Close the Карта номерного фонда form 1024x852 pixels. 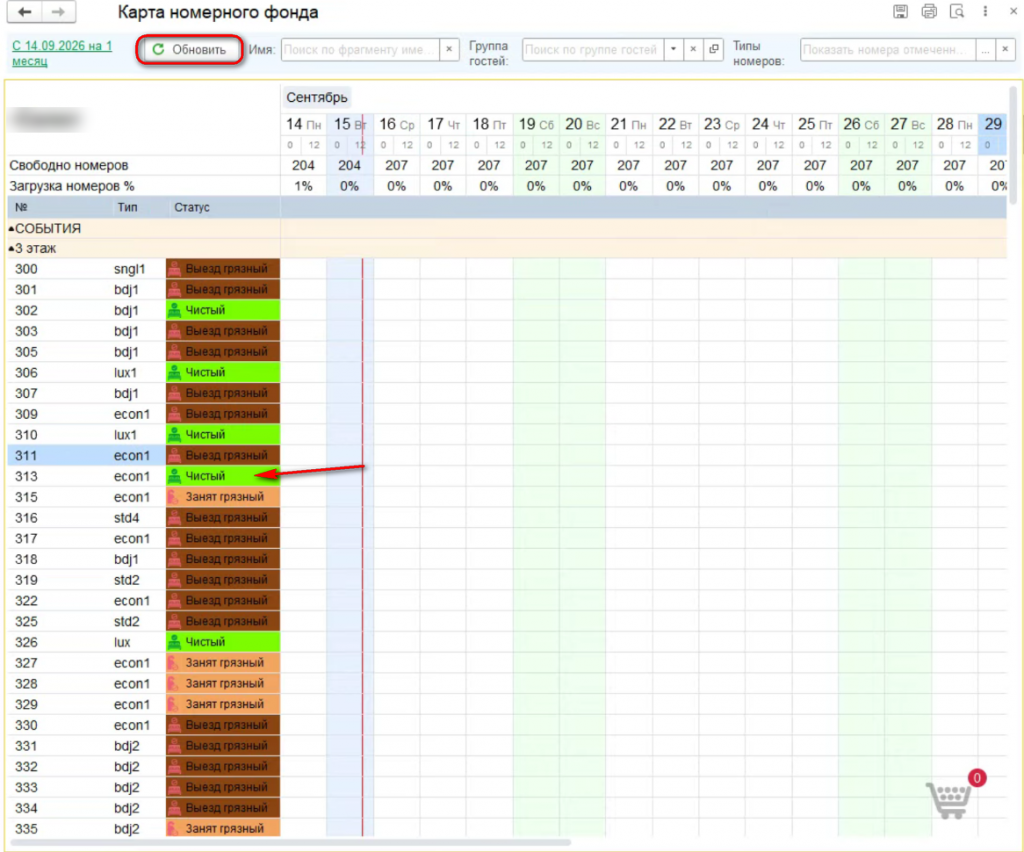tap(1014, 12)
